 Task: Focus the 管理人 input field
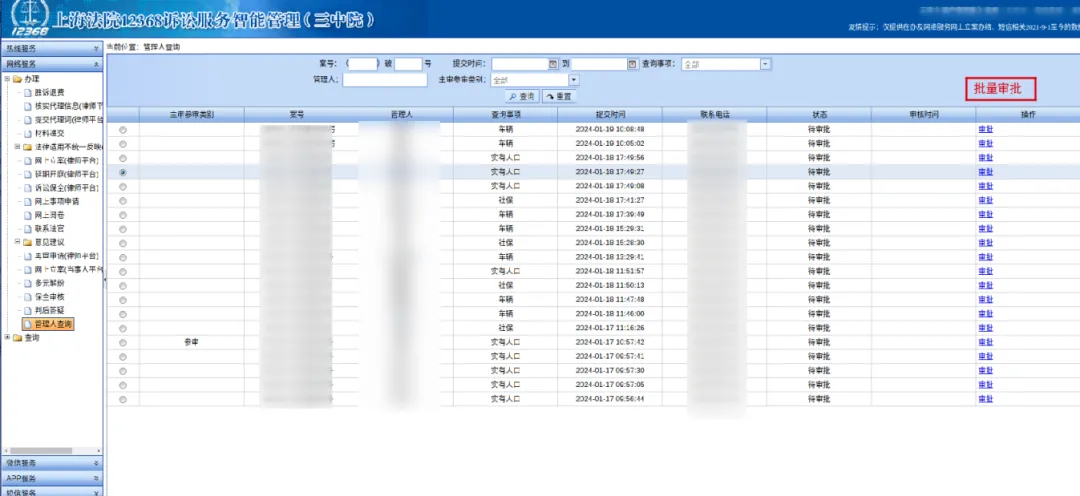point(385,80)
